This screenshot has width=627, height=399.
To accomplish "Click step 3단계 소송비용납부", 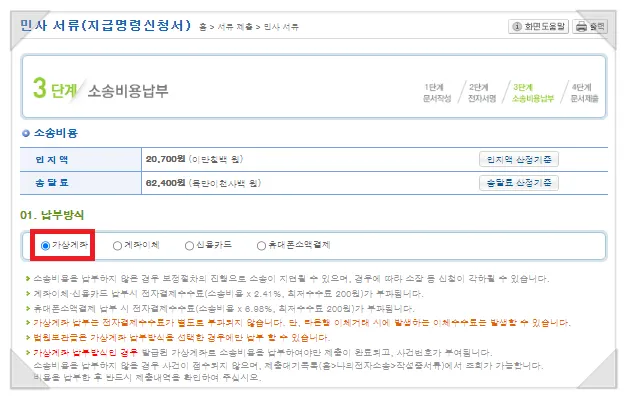I will point(533,93).
